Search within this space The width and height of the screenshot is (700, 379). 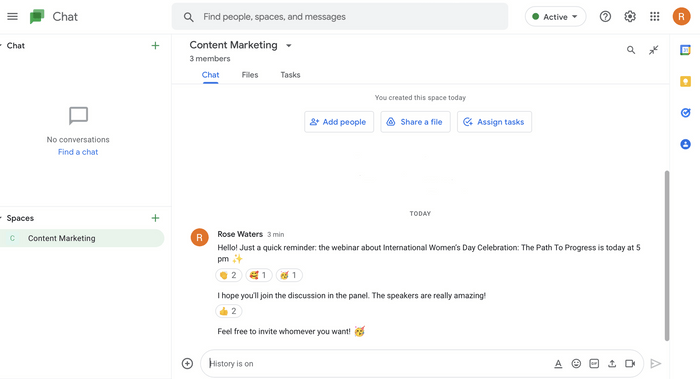pos(631,50)
